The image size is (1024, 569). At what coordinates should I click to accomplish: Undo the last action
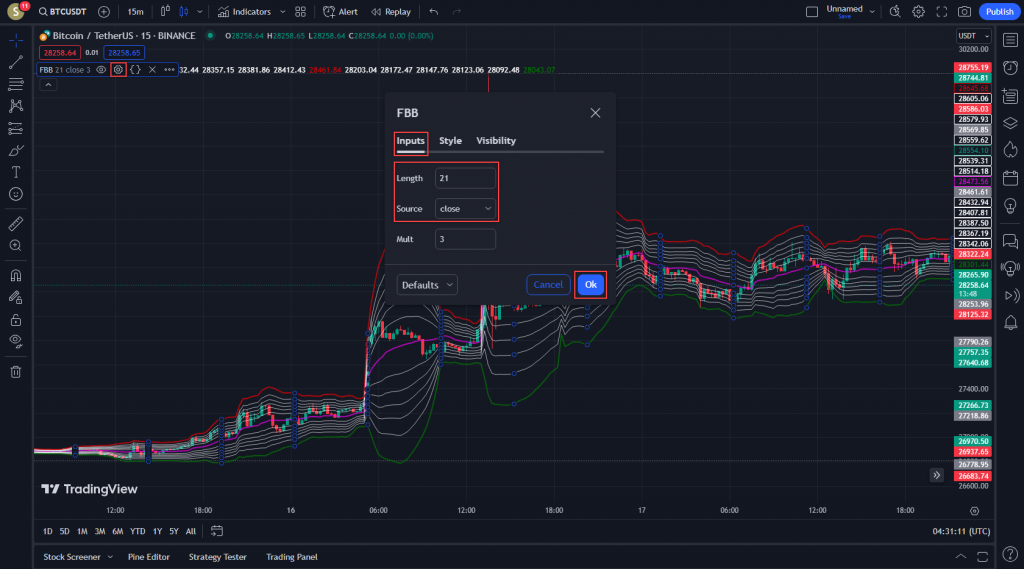coord(434,12)
